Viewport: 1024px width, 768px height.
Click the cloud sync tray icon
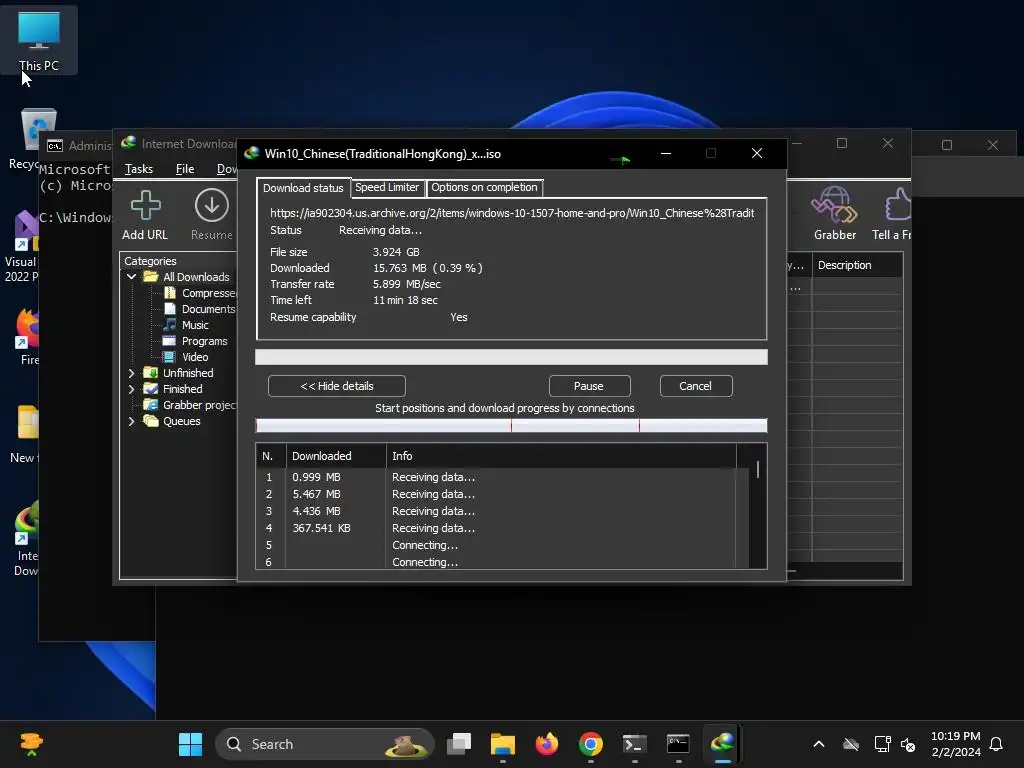click(x=850, y=744)
